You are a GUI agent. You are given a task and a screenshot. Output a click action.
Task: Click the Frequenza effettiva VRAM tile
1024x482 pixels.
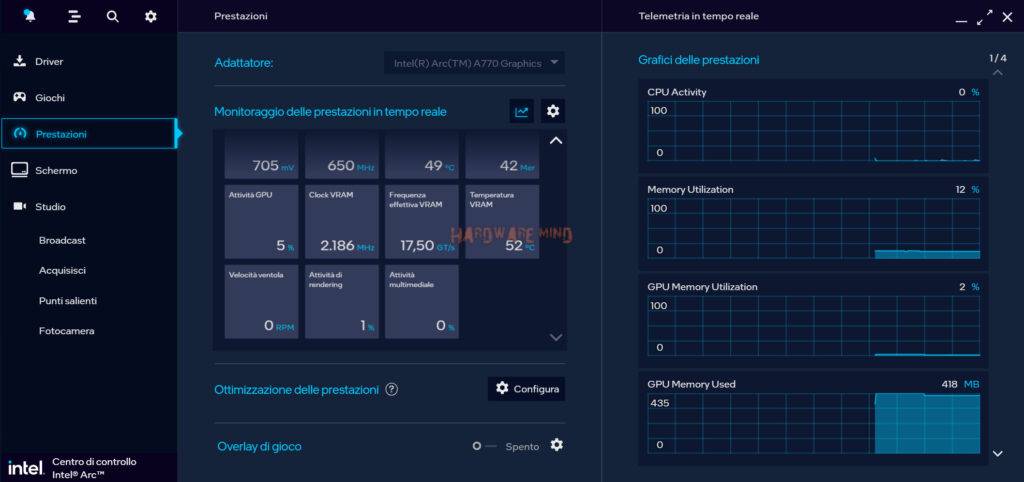(x=422, y=221)
